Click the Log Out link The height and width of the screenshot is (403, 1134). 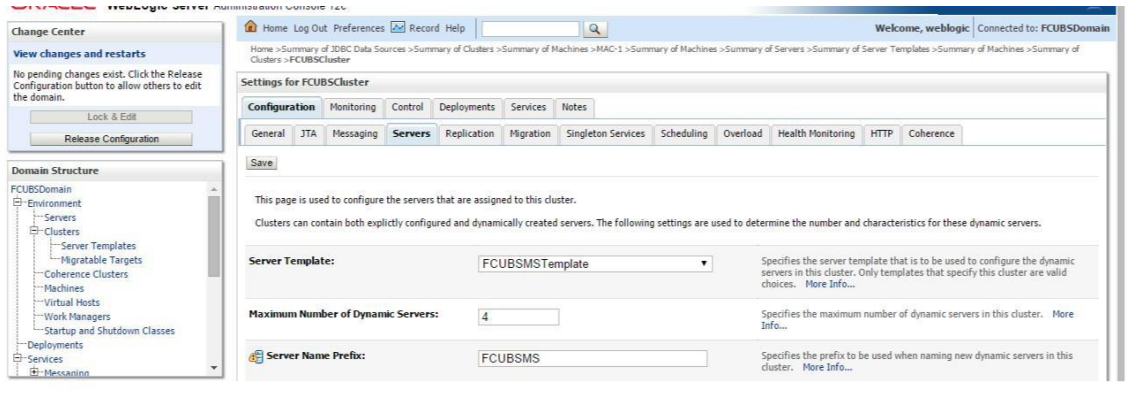310,28
